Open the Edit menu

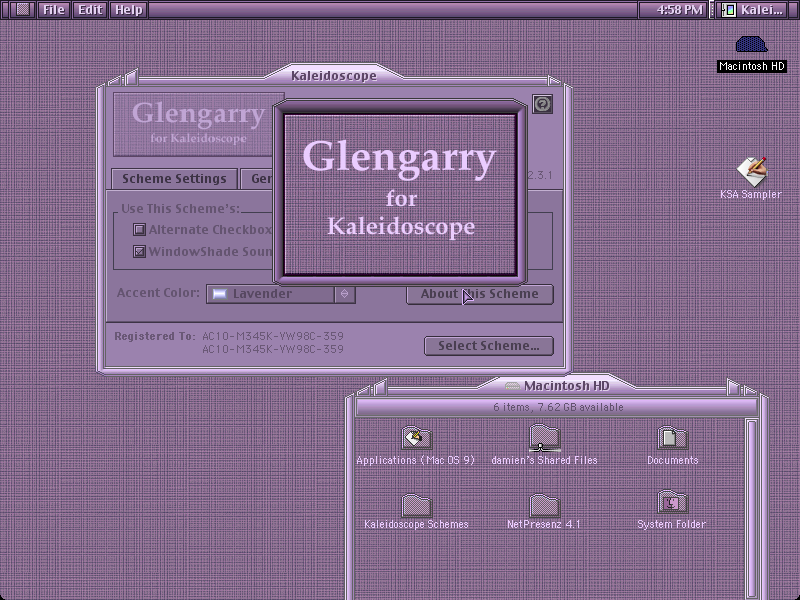[x=90, y=10]
